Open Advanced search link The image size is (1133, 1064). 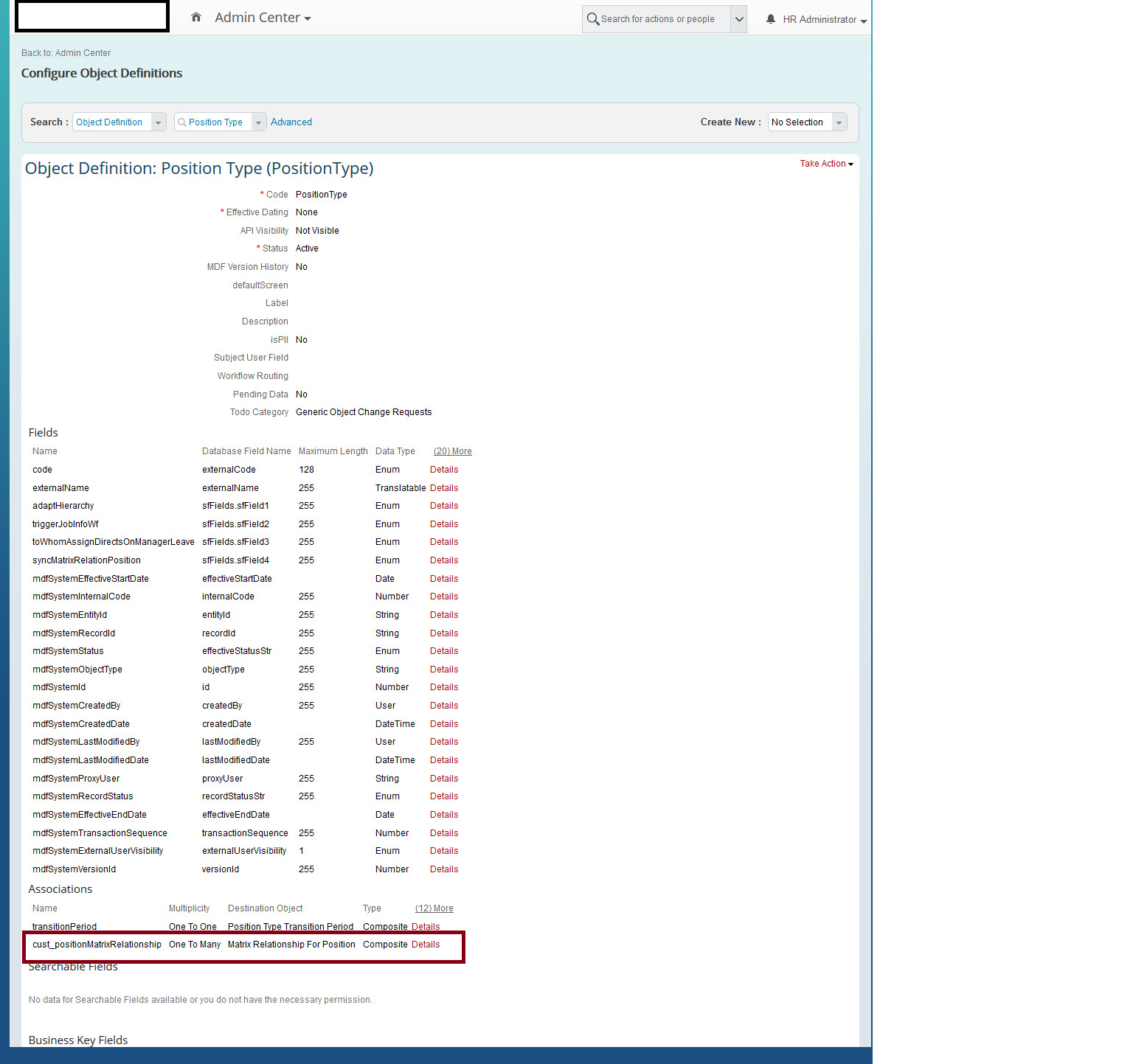(x=291, y=122)
